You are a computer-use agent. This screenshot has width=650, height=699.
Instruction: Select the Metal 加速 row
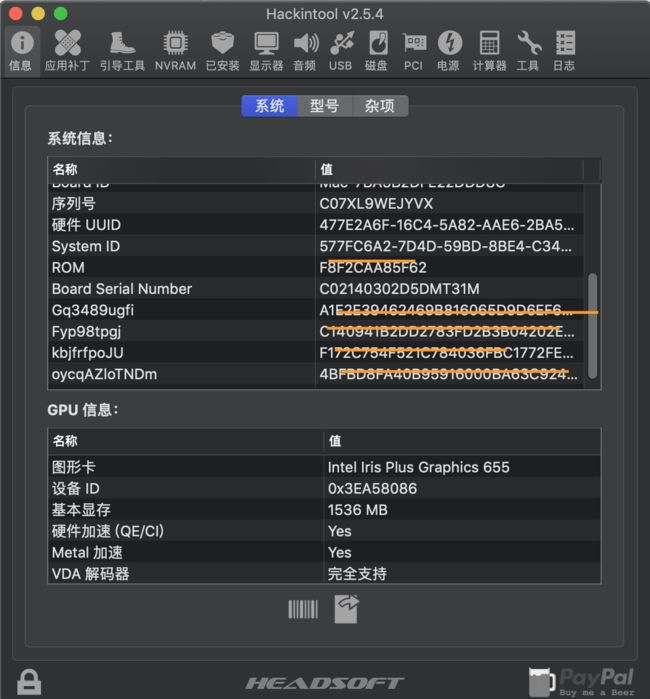pyautogui.click(x=324, y=553)
